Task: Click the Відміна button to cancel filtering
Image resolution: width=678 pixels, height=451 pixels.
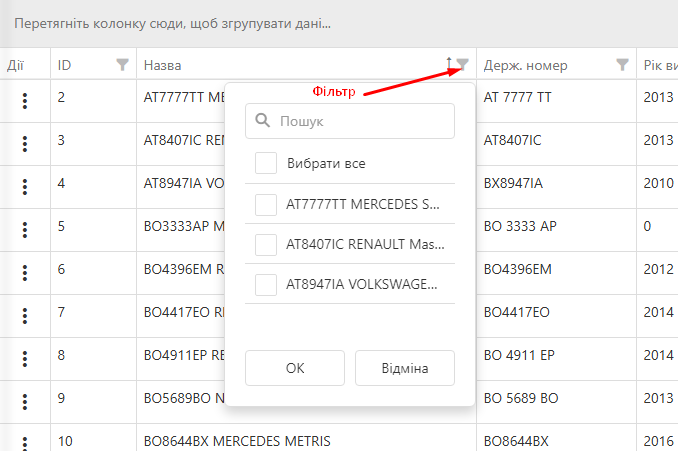Action: (x=405, y=368)
